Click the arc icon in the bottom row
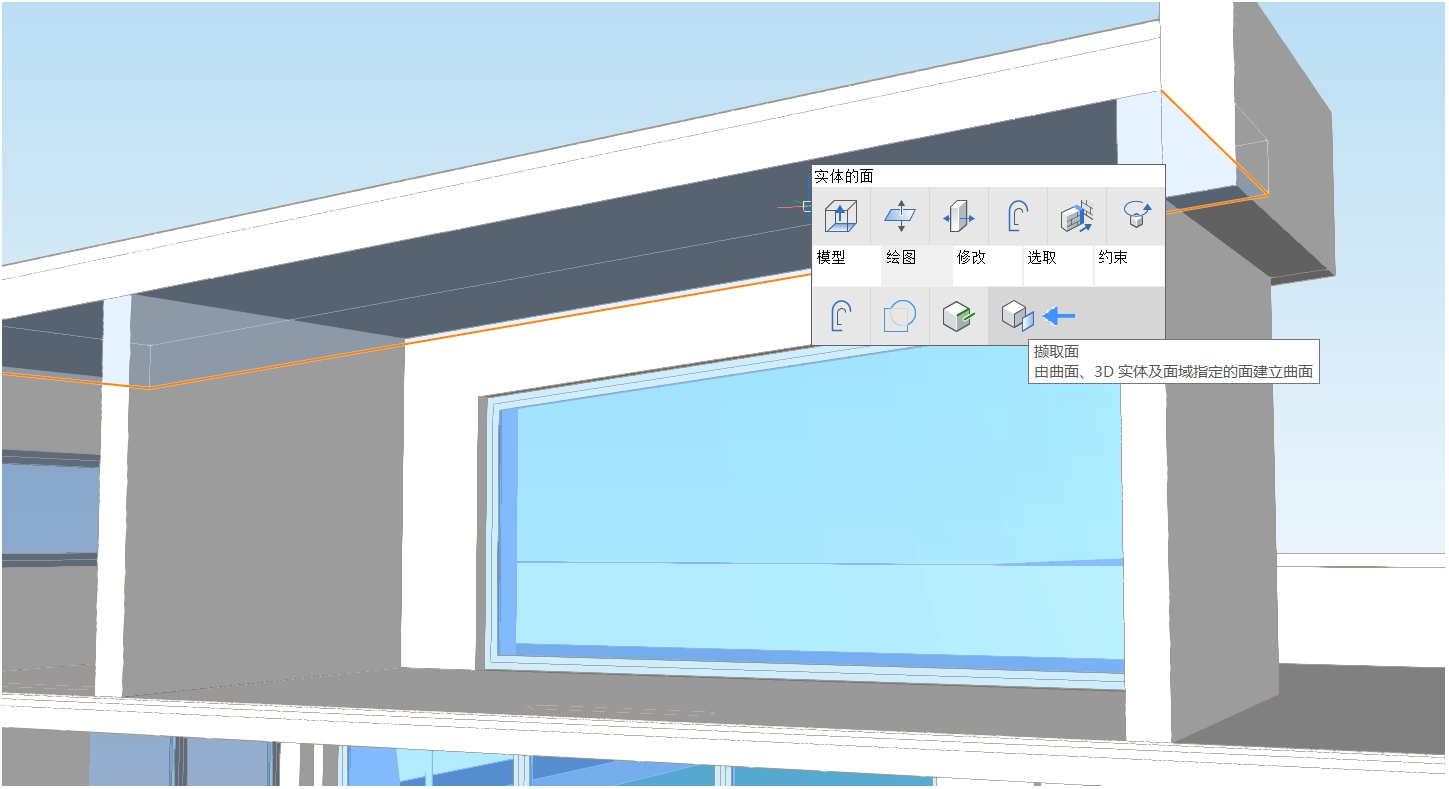Viewport: 1449px width, 789px height. 841,317
